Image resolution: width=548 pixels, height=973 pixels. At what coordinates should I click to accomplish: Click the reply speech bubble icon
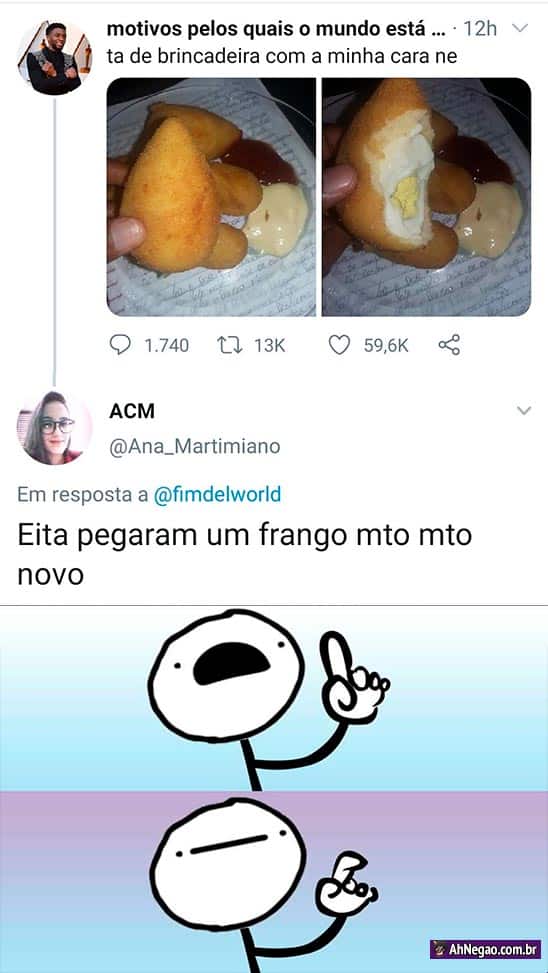pyautogui.click(x=120, y=345)
